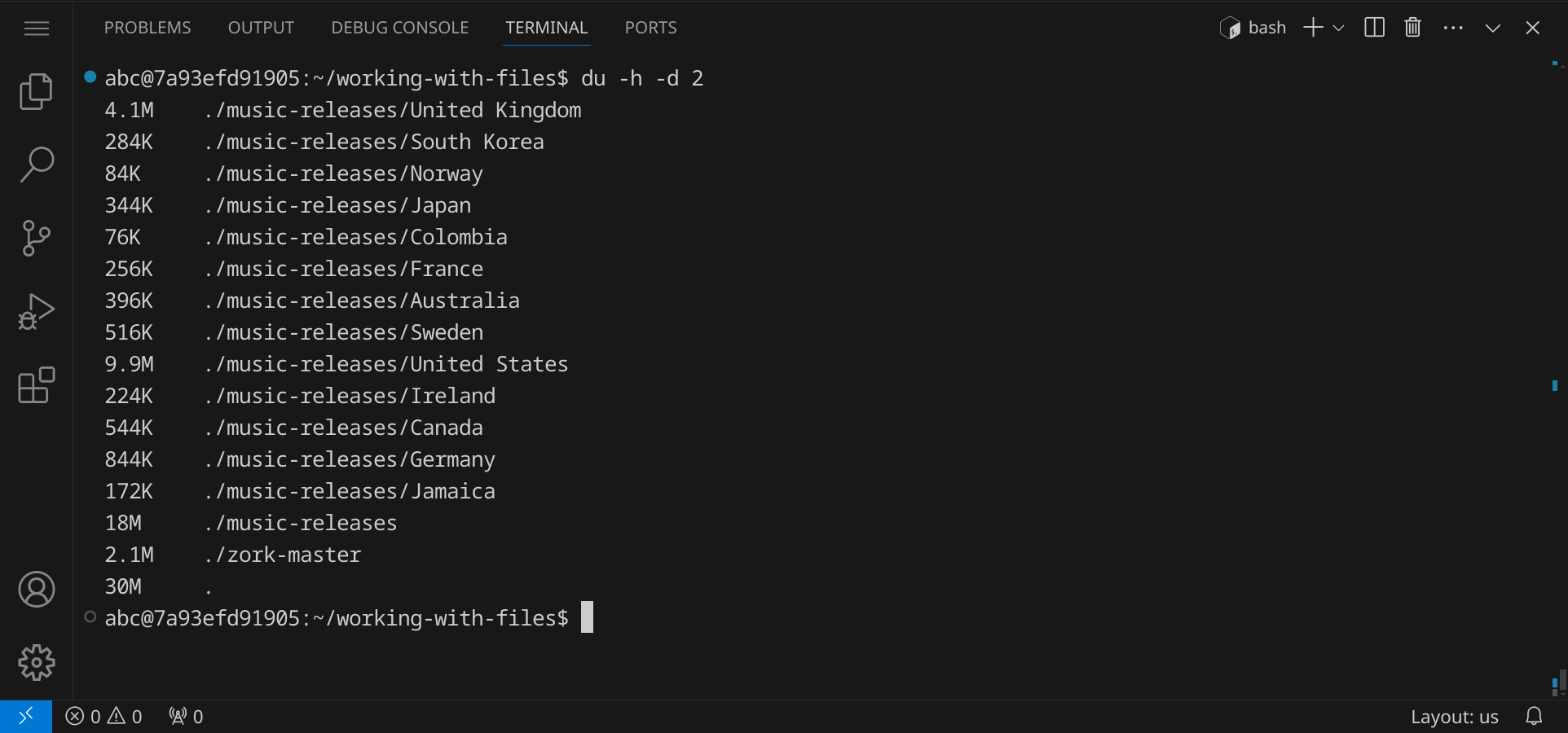Viewport: 1568px width, 733px height.
Task: Split the terminal pane
Action: point(1374,28)
